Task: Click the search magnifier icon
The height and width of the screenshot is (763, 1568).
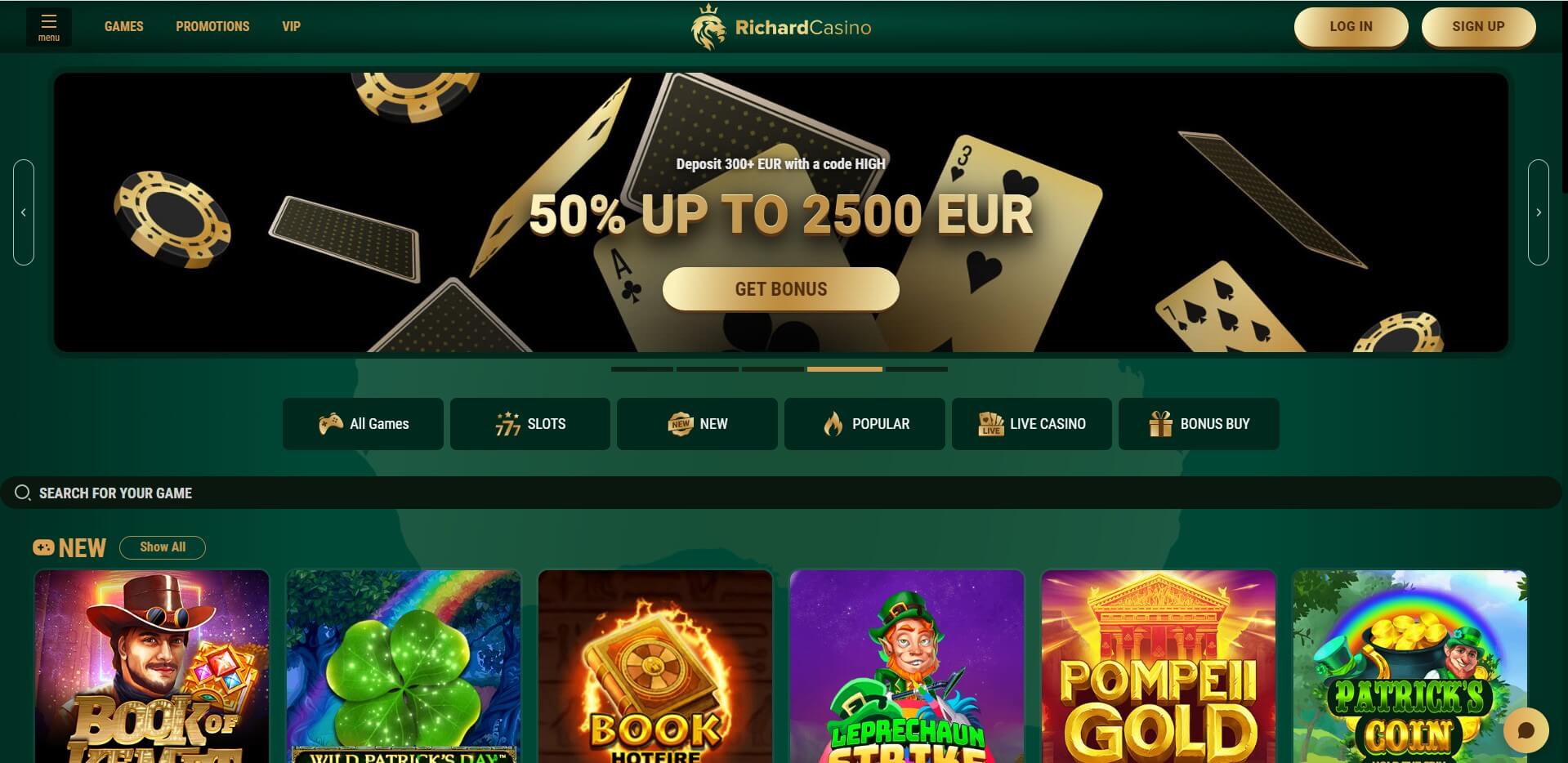Action: point(23,493)
